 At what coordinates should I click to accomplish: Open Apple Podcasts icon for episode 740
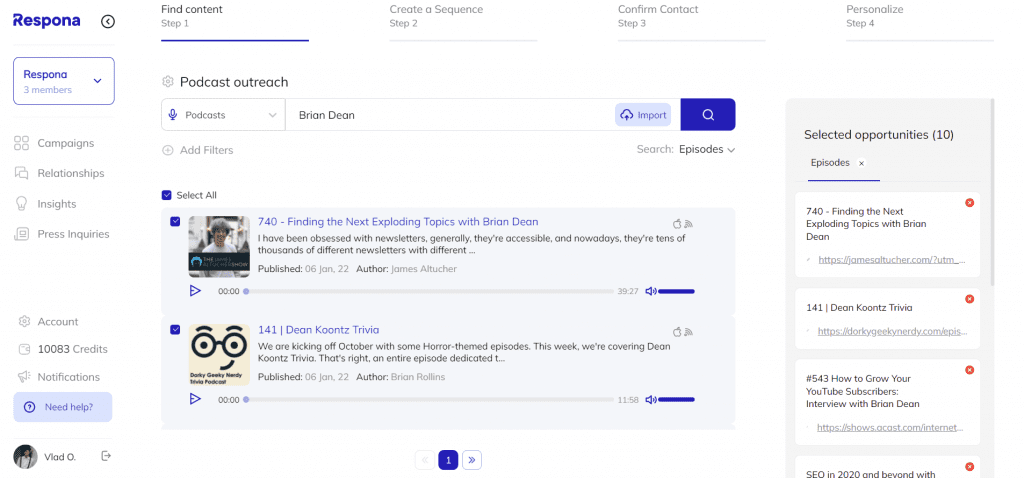click(x=677, y=223)
